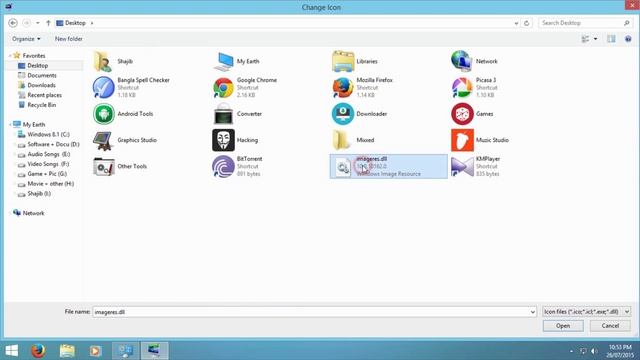The height and width of the screenshot is (360, 640).
Task: Collapse the Favorites tree section
Action: click(10, 56)
